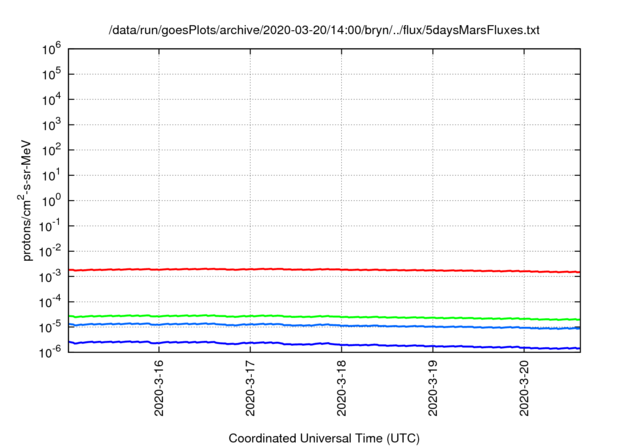
Task: Click the 10^6 y-axis tick label
Action: pyautogui.click(x=51, y=49)
